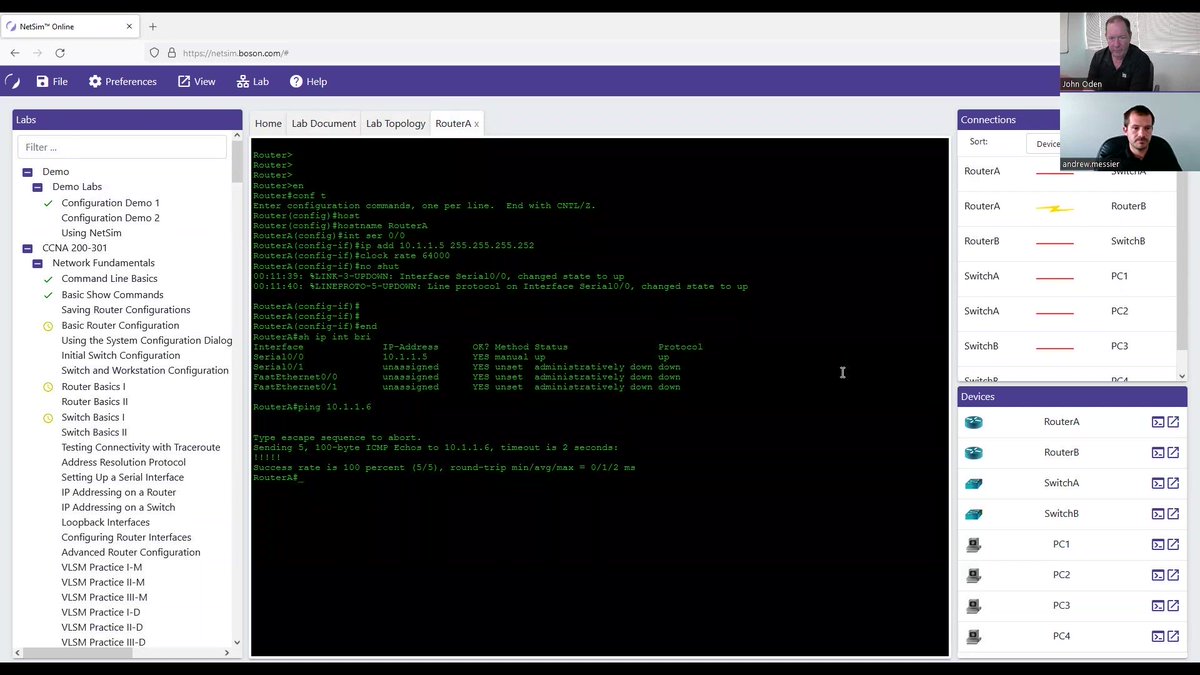Click the SwitchA switch icon in Devices
Image resolution: width=1200 pixels, height=675 pixels.
pyautogui.click(x=973, y=483)
